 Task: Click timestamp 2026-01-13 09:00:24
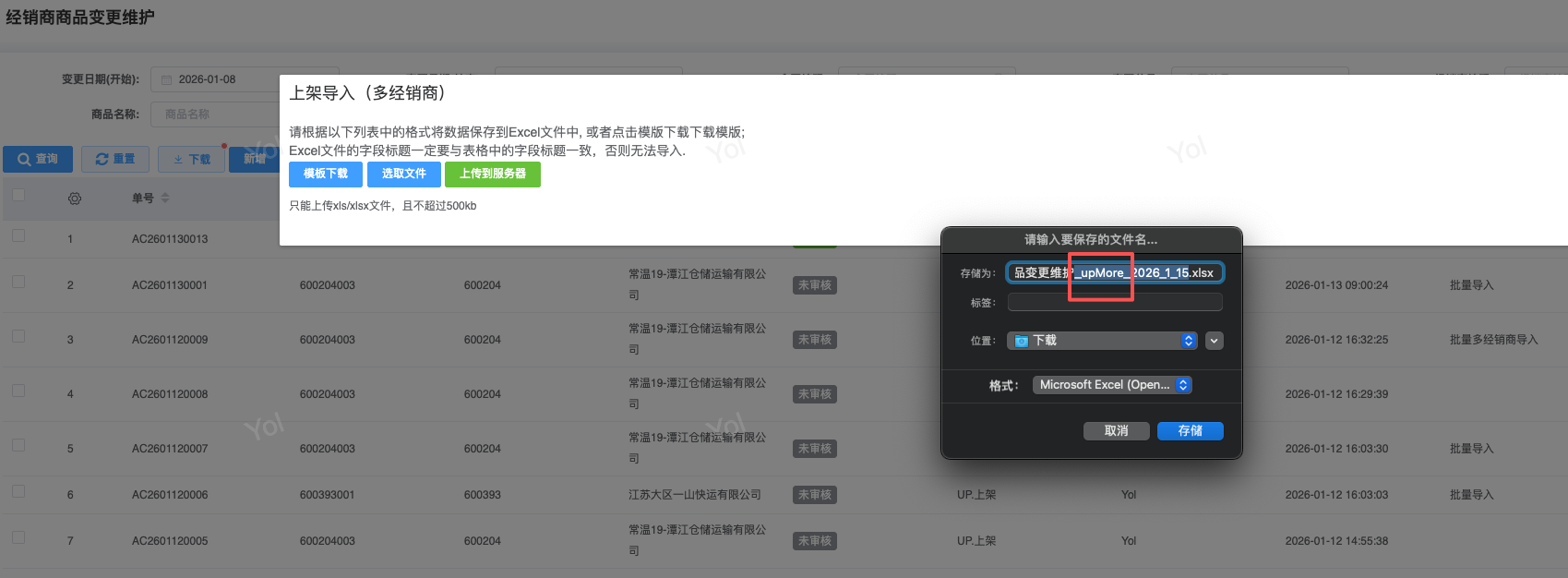coord(1336,285)
